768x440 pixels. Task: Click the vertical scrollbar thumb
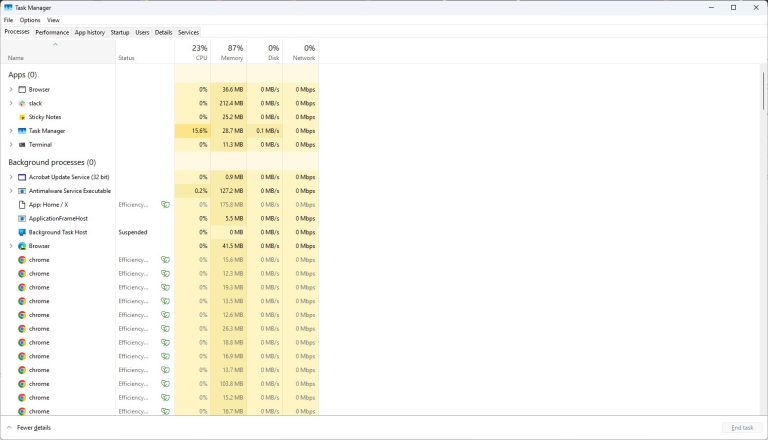coord(763,91)
